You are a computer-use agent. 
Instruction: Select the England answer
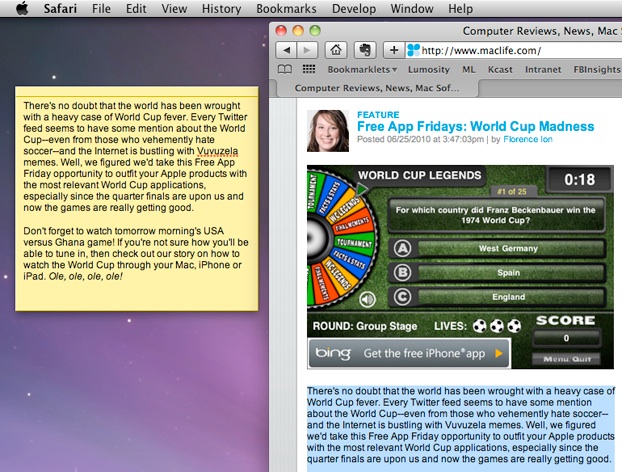pos(512,297)
